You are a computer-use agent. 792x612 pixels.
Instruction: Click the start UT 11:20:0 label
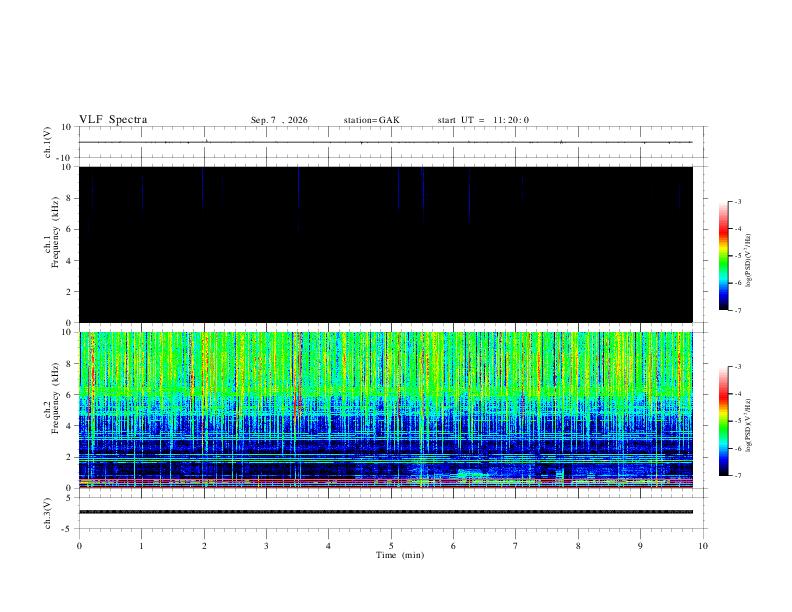(x=483, y=120)
